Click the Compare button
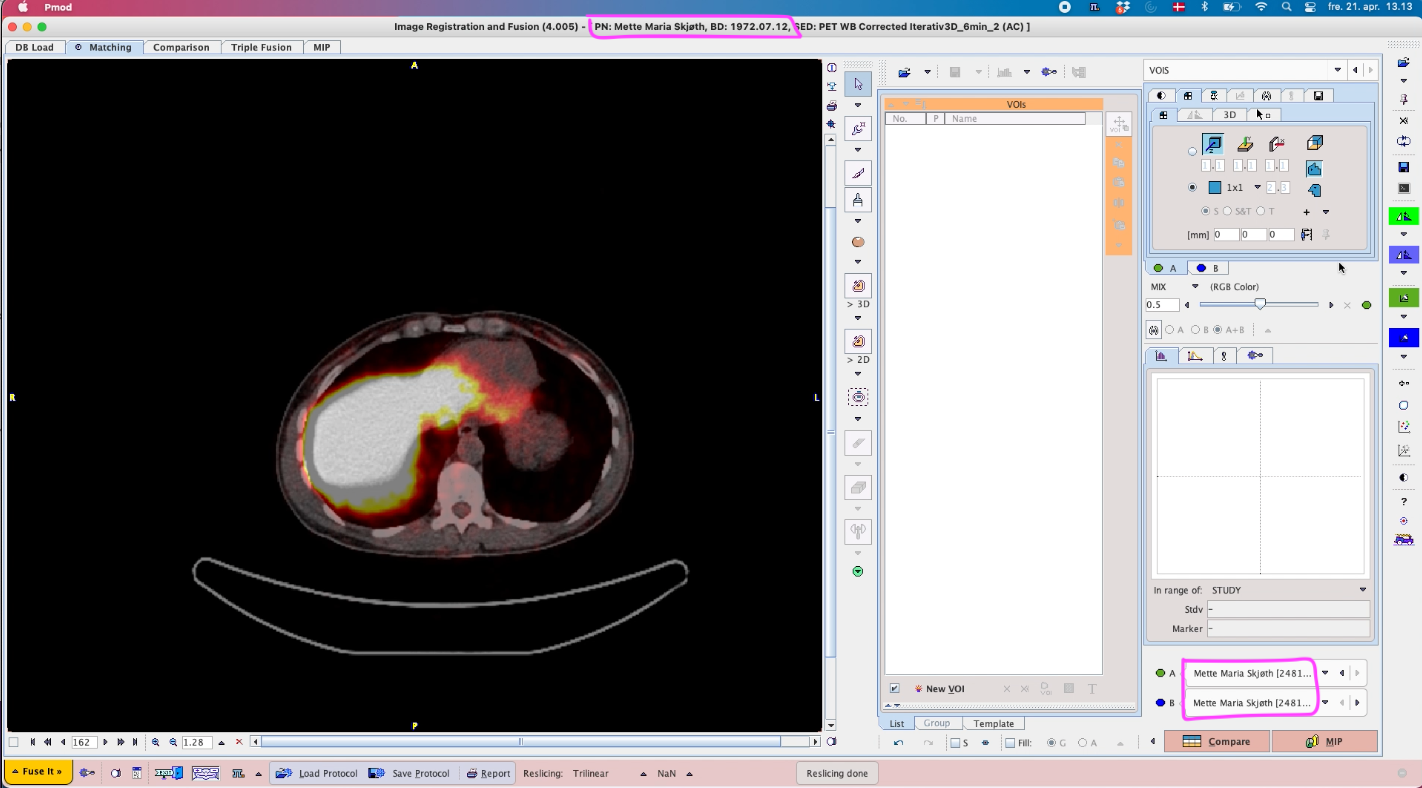The width and height of the screenshot is (1422, 788). pos(1217,741)
